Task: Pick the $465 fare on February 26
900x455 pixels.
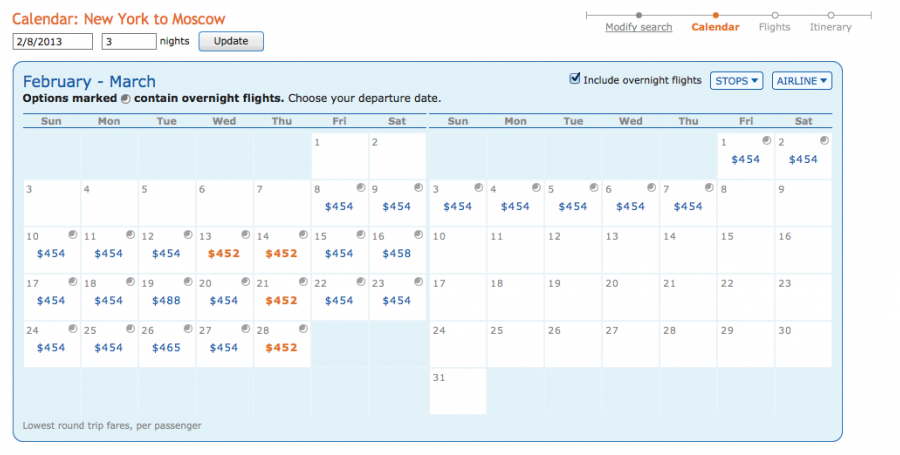Action: pos(166,348)
